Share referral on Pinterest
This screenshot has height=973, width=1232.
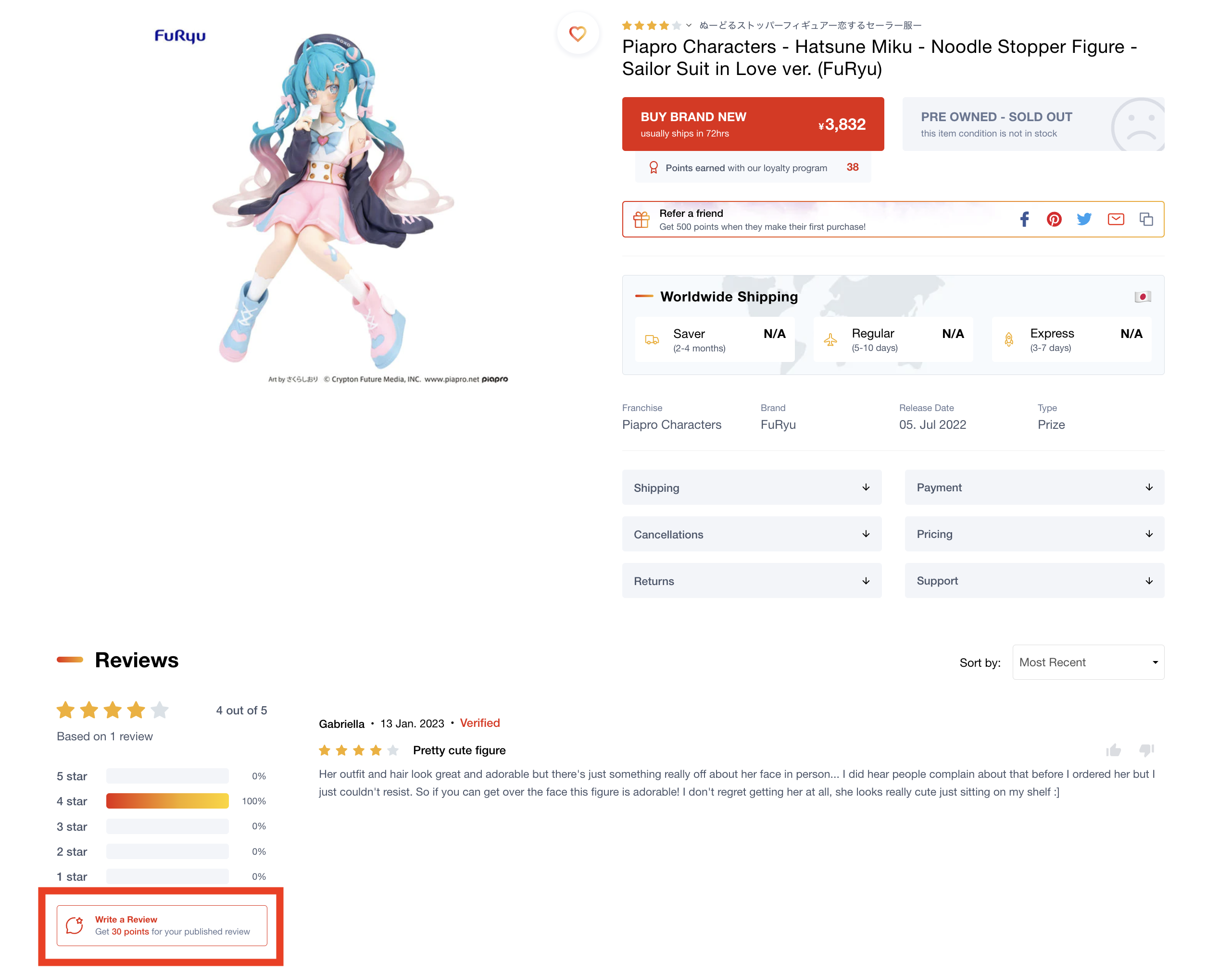tap(1054, 219)
